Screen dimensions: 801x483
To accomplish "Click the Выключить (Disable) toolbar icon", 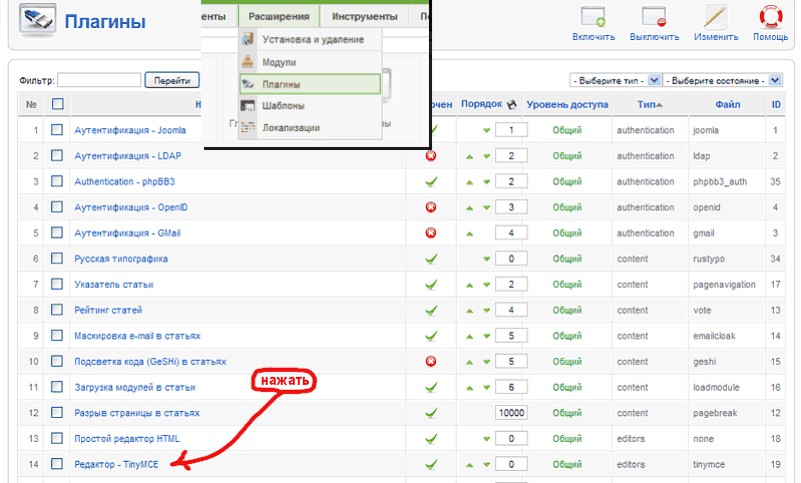I will coord(654,18).
